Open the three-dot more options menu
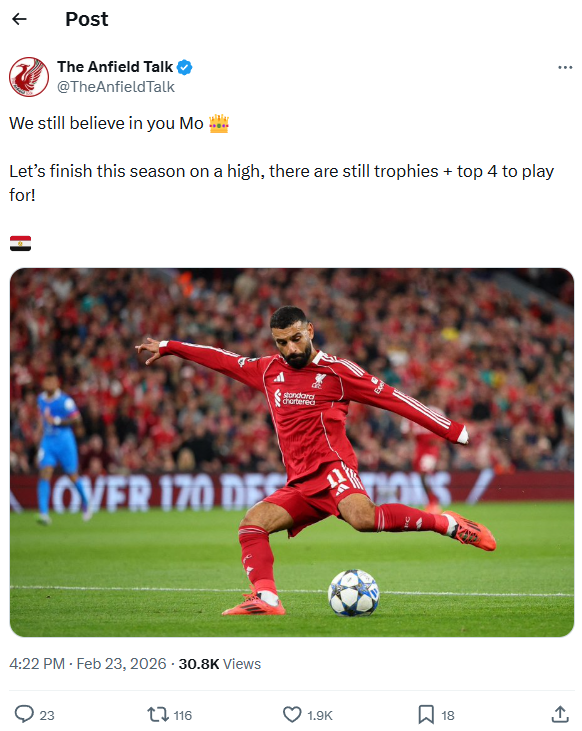Image resolution: width=582 pixels, height=731 pixels. coord(565,68)
